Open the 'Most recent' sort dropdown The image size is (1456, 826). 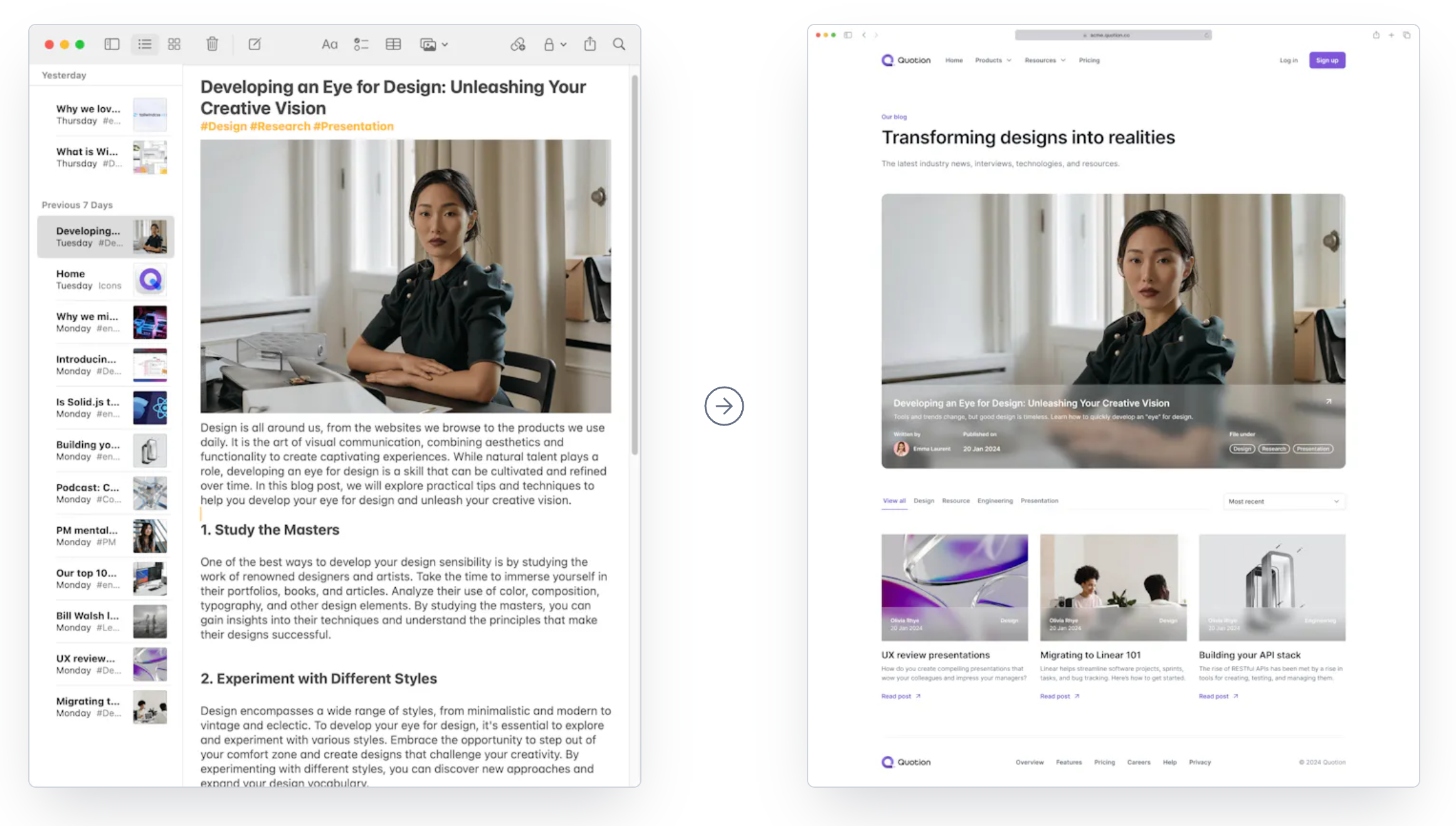pyautogui.click(x=1282, y=501)
